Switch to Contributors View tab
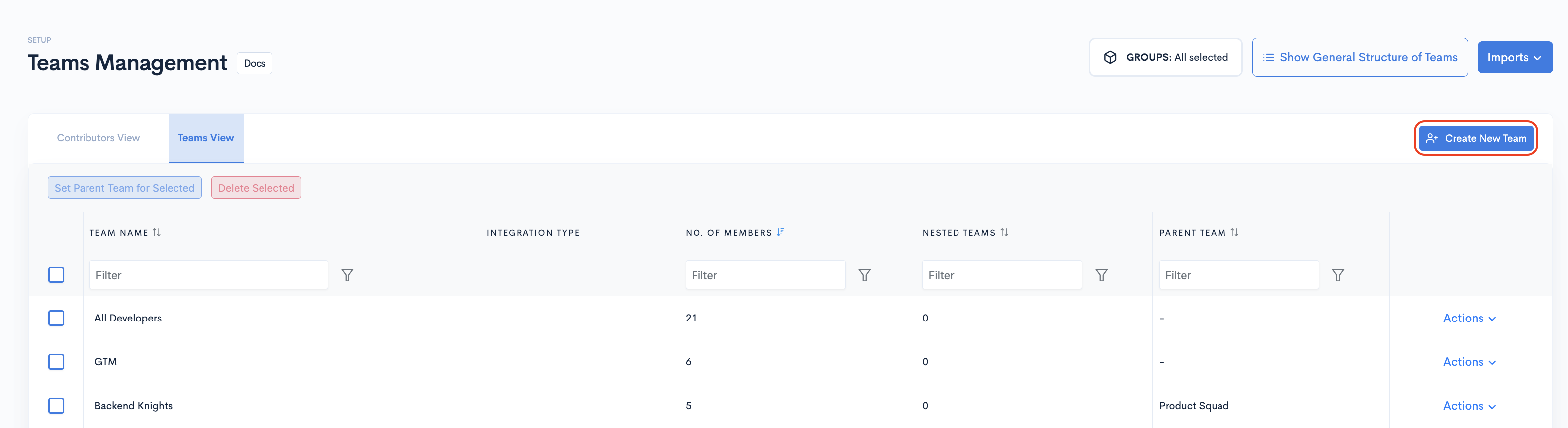Image resolution: width=1568 pixels, height=428 pixels. click(98, 138)
